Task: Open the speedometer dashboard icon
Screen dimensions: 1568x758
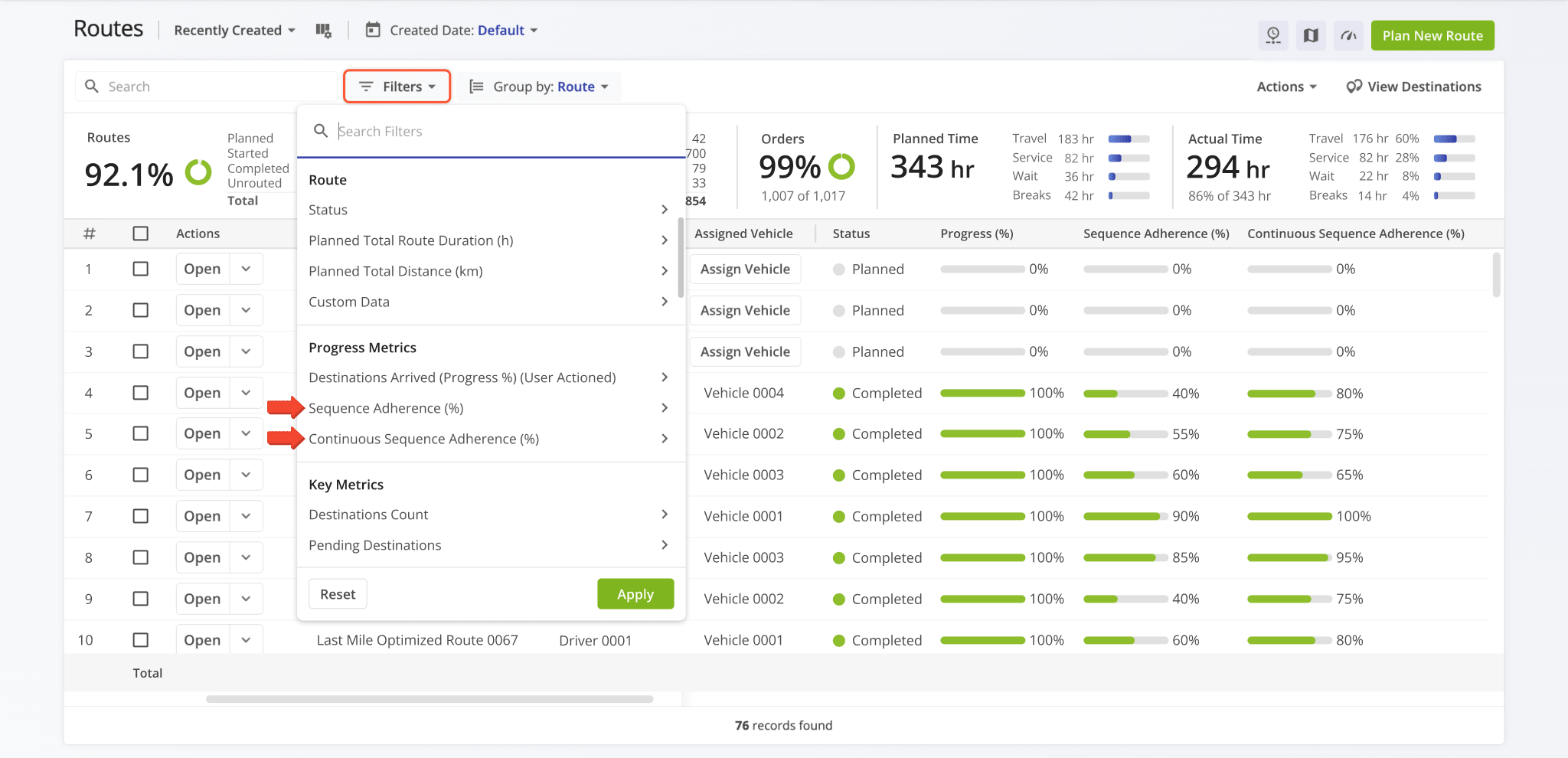Action: (x=1348, y=35)
